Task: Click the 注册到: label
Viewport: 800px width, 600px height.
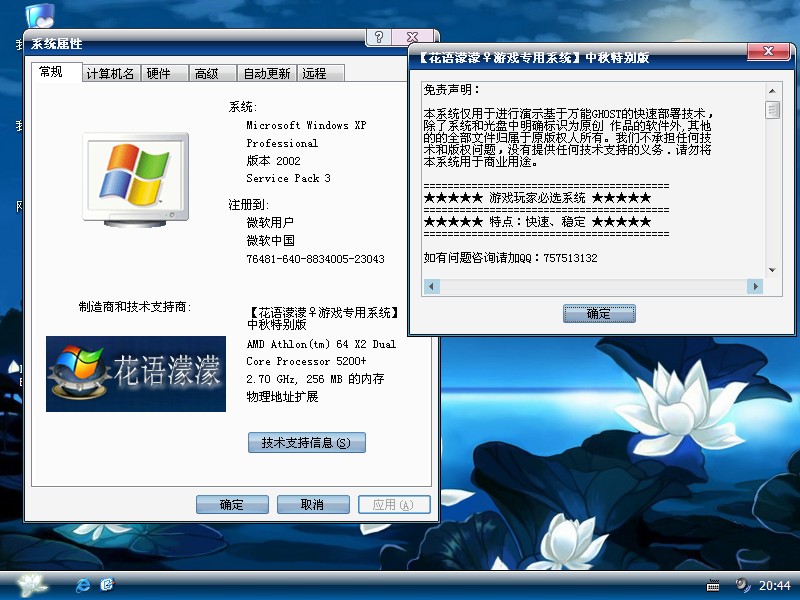Action: [x=248, y=205]
